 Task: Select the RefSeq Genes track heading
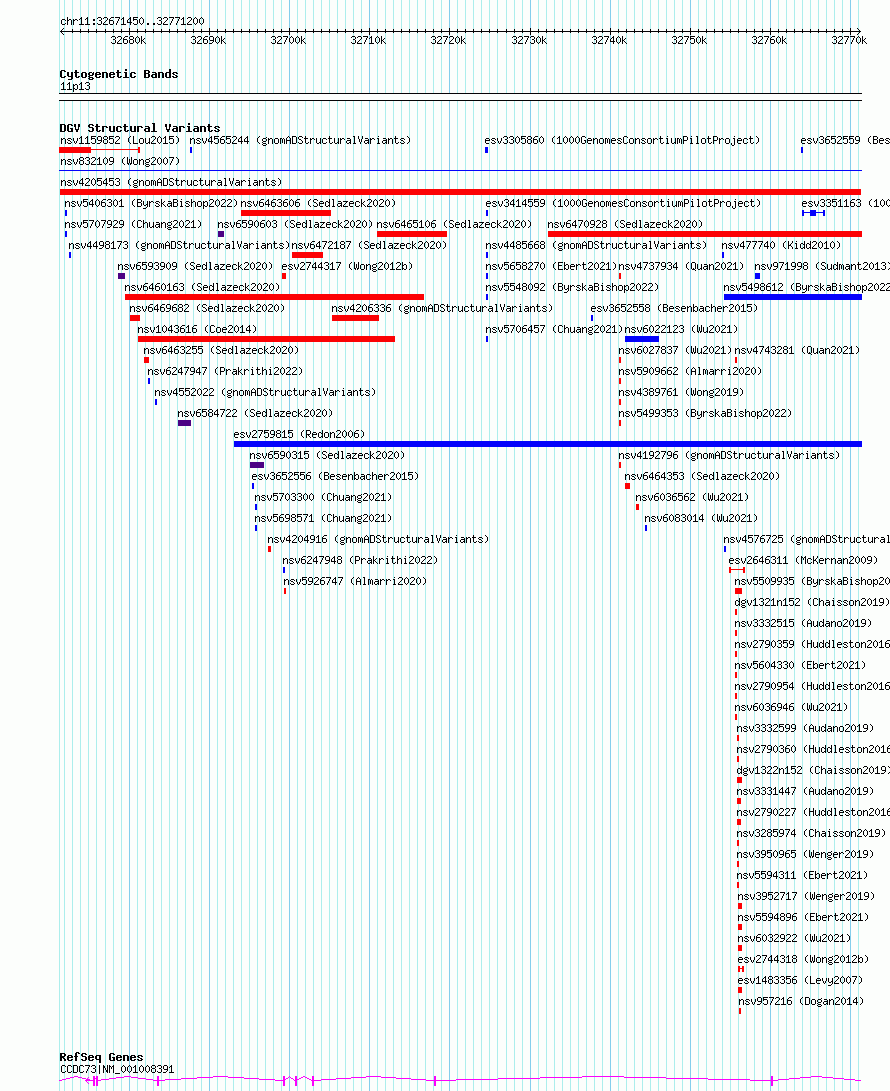pyautogui.click(x=101, y=1057)
